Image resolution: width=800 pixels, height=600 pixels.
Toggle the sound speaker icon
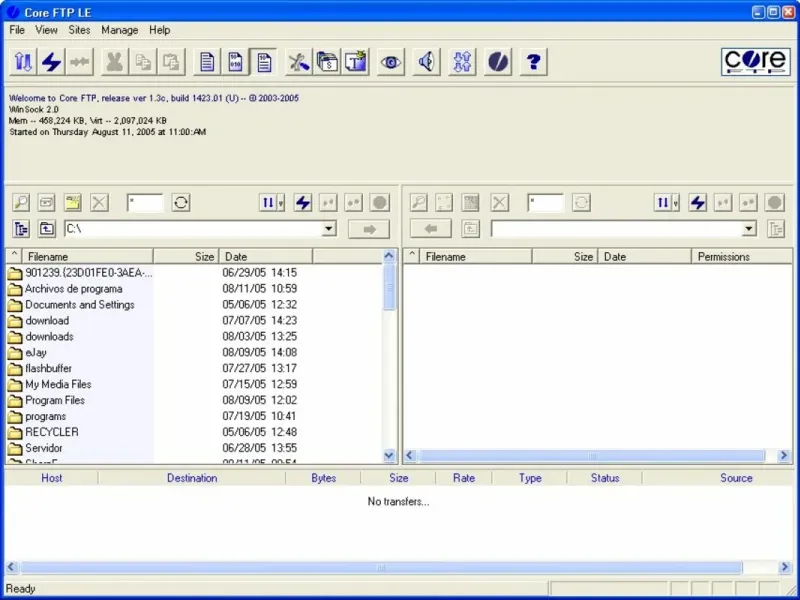pyautogui.click(x=427, y=62)
